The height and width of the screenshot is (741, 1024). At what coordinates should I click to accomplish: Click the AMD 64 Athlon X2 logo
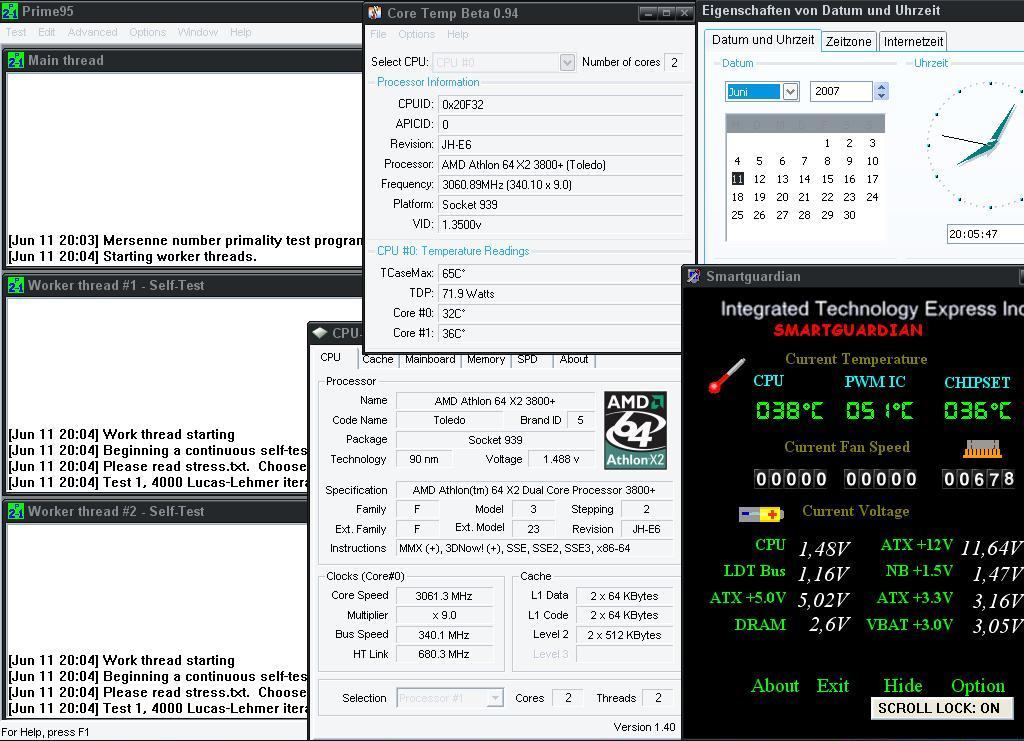coord(635,430)
